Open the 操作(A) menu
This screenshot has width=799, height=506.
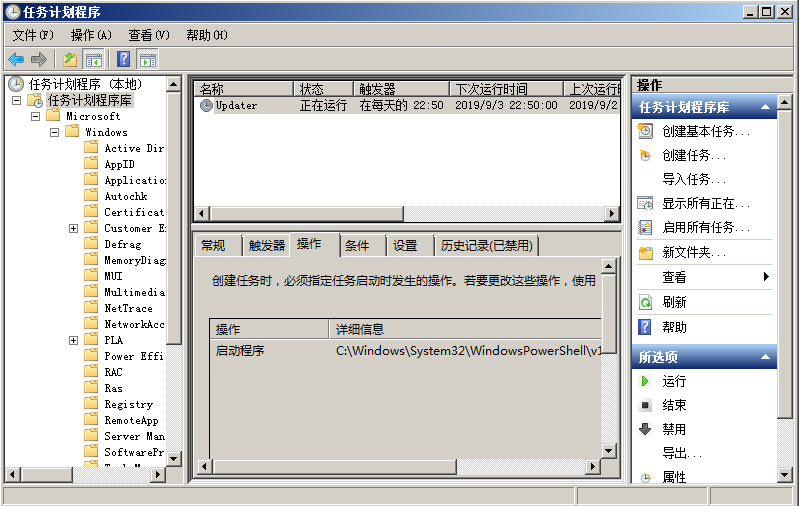(x=91, y=35)
